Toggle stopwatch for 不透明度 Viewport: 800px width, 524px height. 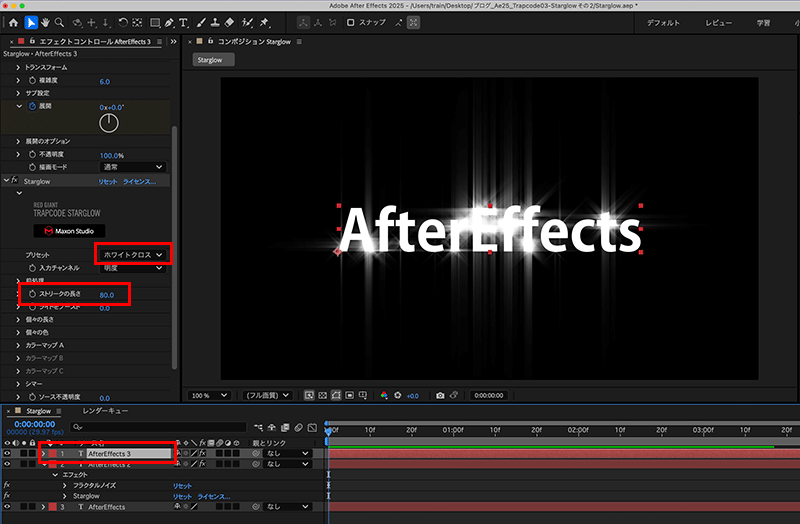pyautogui.click(x=32, y=154)
